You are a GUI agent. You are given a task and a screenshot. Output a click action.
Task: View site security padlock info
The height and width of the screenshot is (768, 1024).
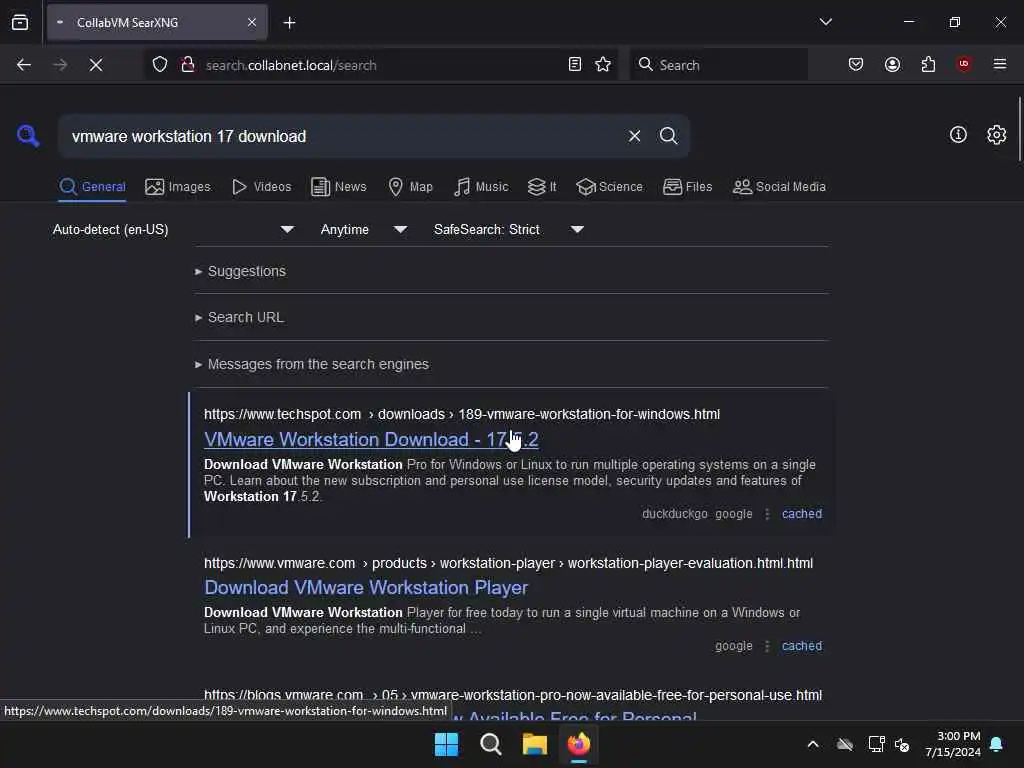click(x=188, y=65)
